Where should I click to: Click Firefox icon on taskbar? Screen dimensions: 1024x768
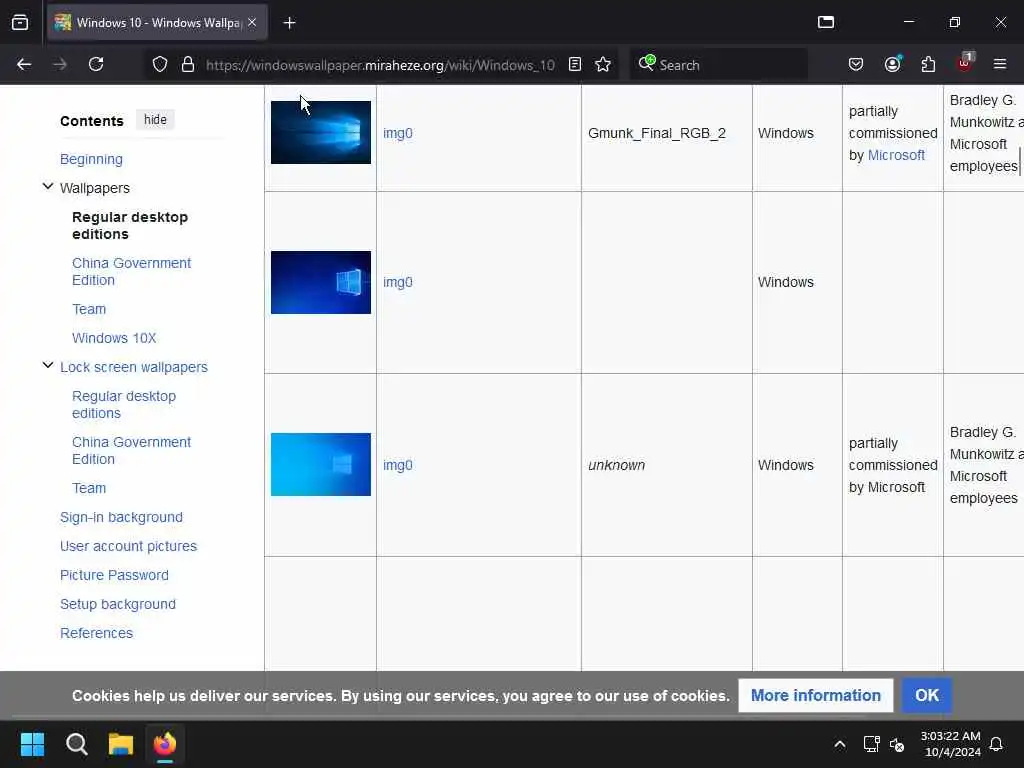point(165,744)
